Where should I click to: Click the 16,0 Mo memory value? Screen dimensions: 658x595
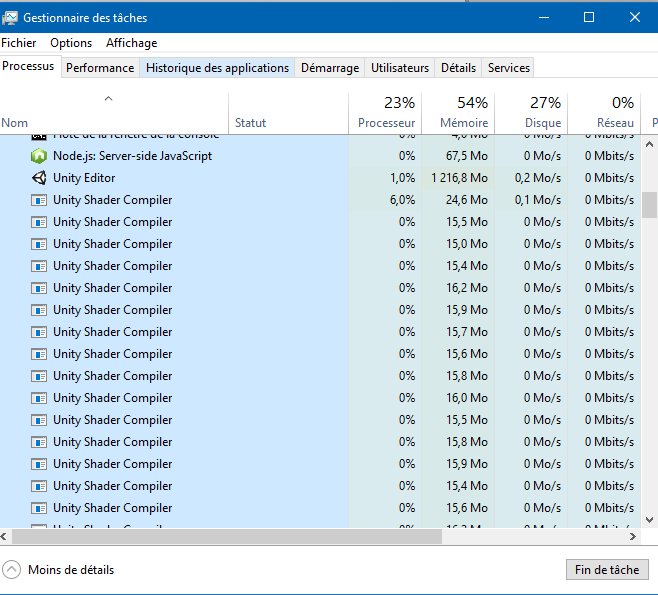coord(467,398)
